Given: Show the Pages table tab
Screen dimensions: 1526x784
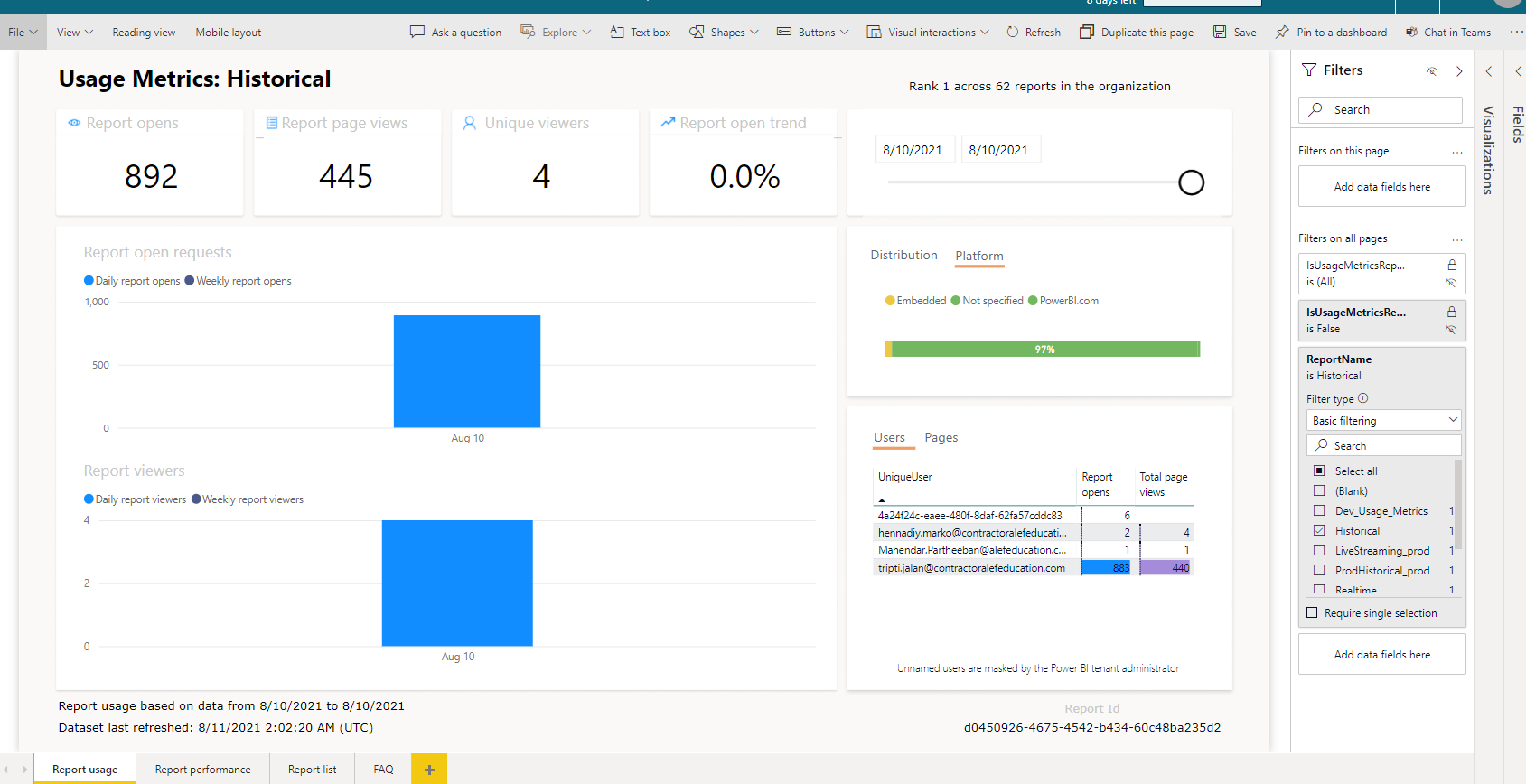Looking at the screenshot, I should [941, 437].
